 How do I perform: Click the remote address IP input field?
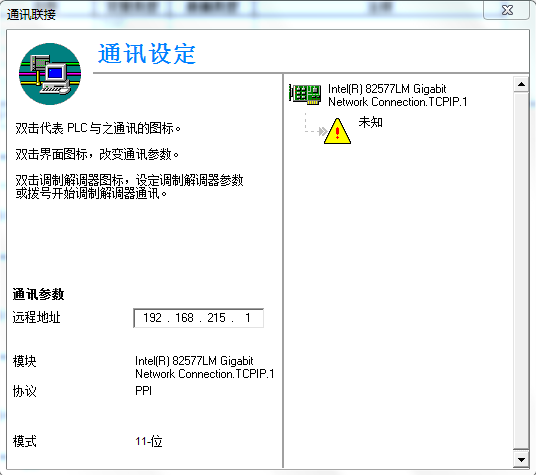(x=198, y=318)
